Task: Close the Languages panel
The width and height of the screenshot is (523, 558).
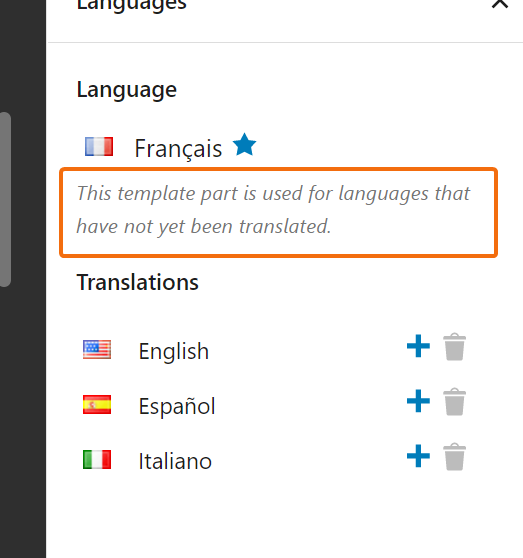Action: (x=500, y=4)
